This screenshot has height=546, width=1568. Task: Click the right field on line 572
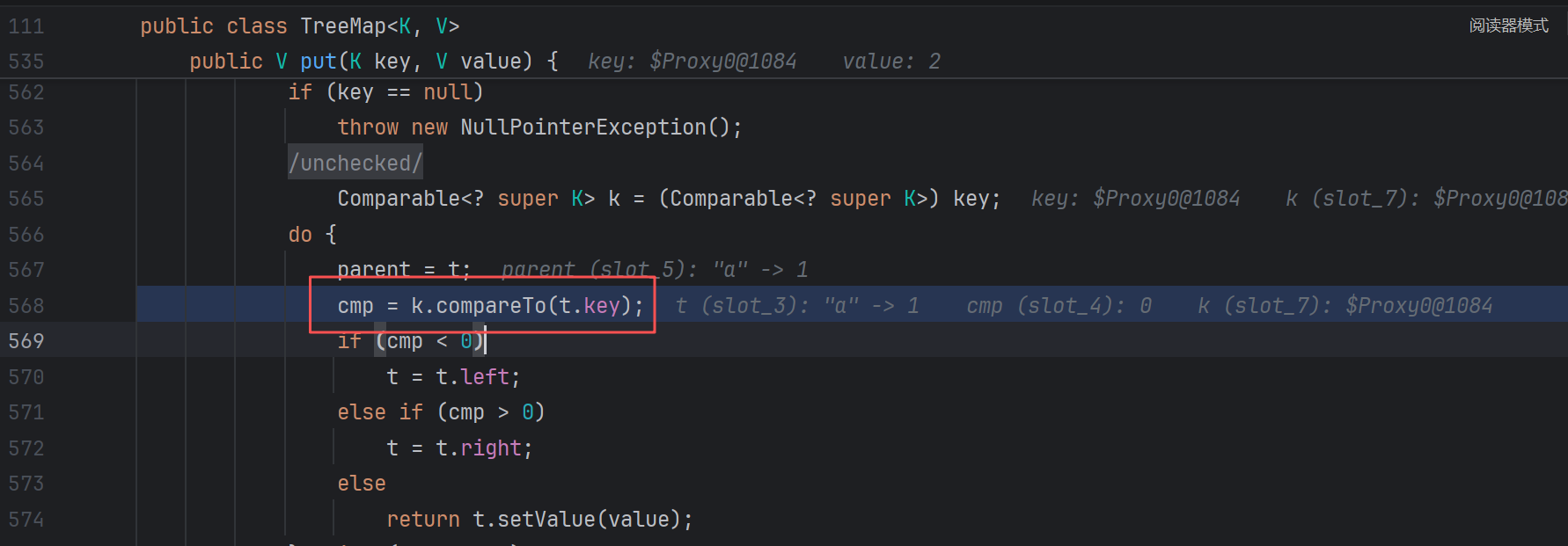[x=491, y=448]
